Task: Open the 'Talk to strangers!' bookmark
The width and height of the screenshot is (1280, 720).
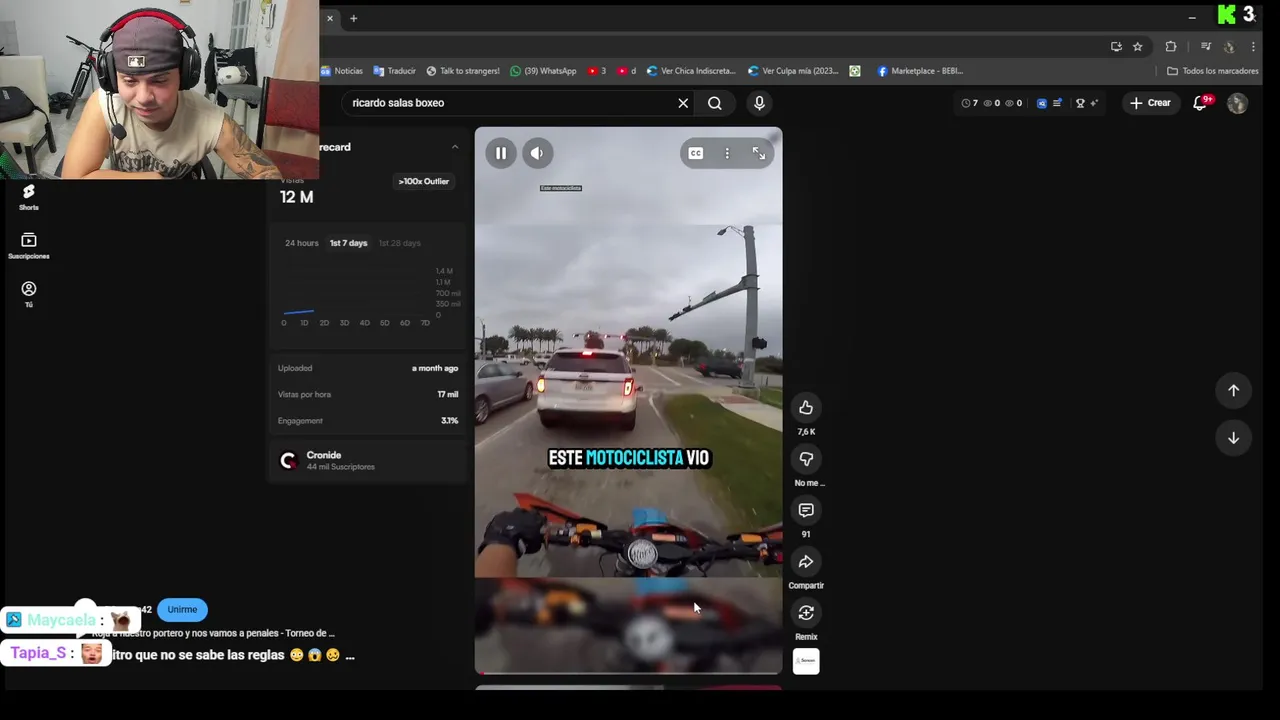Action: (462, 71)
